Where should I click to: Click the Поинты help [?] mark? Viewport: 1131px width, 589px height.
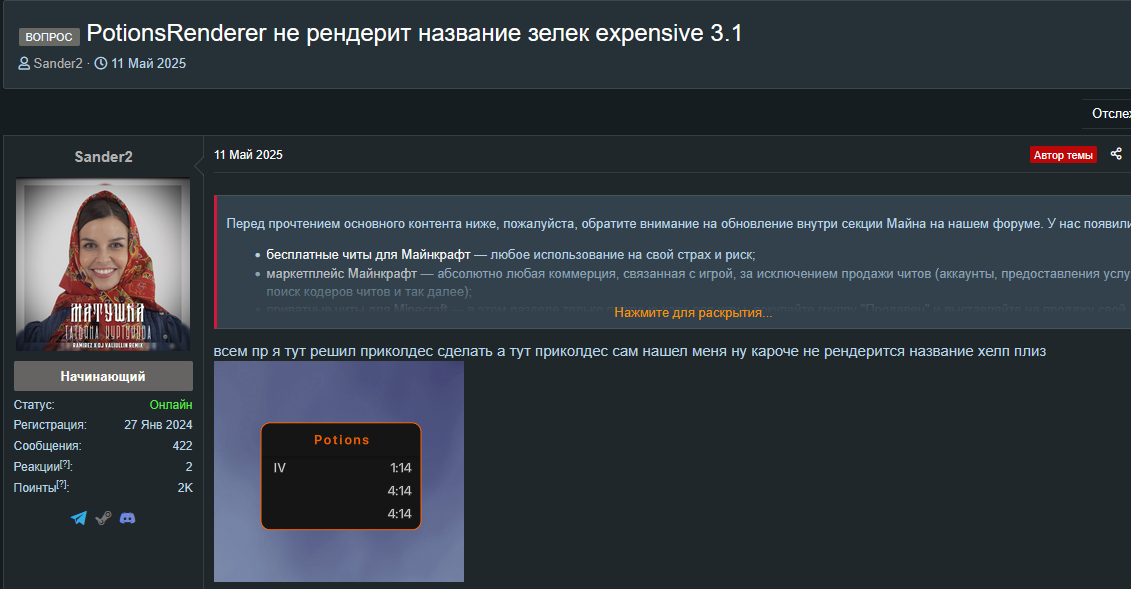62,485
